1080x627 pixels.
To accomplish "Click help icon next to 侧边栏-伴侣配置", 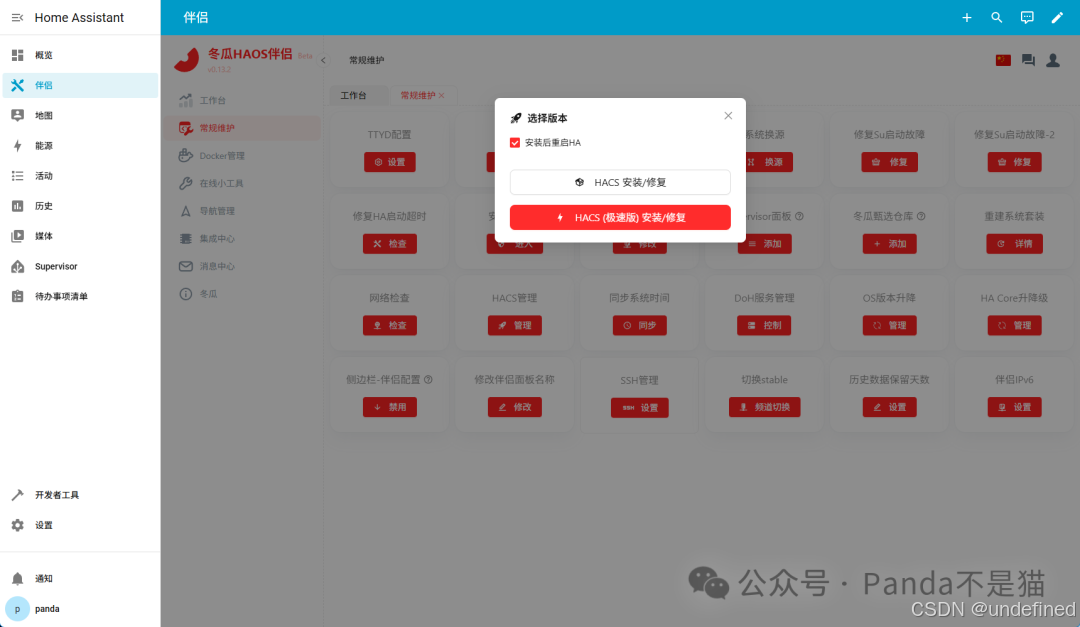I will pos(428,380).
